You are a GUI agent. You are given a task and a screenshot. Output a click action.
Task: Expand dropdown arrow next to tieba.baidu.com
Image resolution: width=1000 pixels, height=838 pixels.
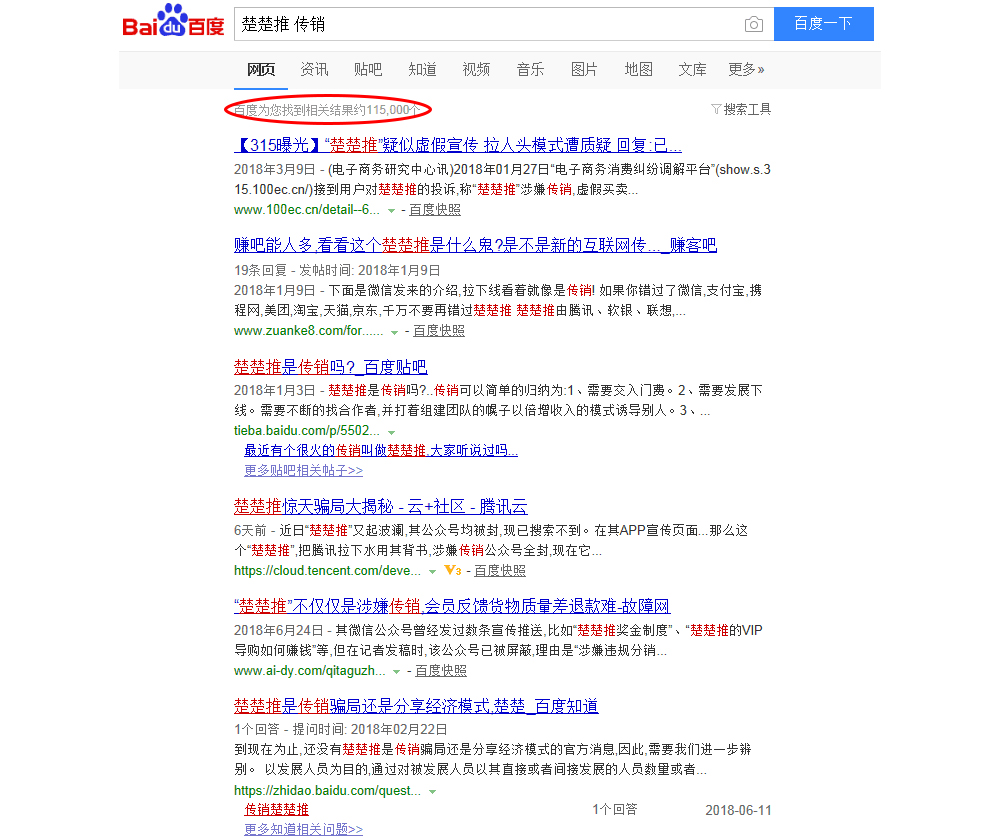coord(391,431)
